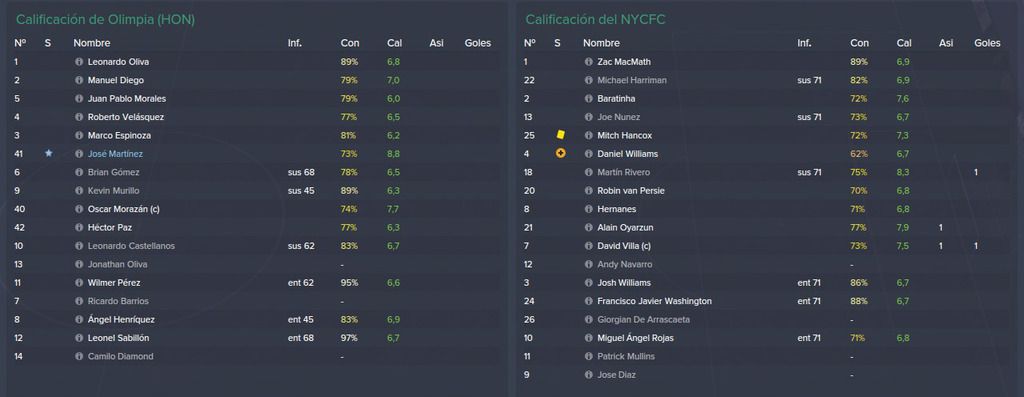
Task: Sort NYCFC table by Con column
Action: 859,43
